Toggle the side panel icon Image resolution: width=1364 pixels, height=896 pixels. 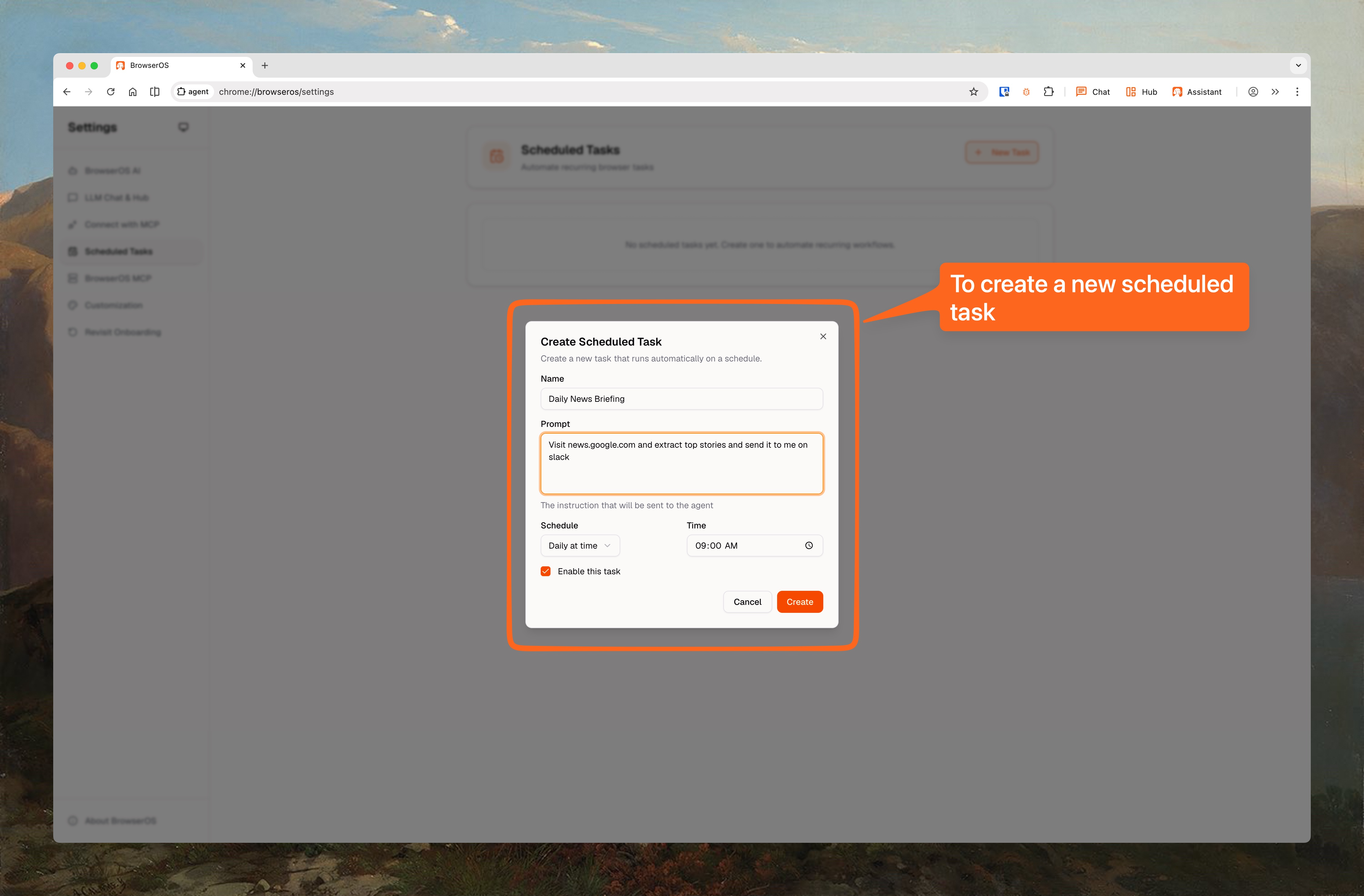point(155,92)
